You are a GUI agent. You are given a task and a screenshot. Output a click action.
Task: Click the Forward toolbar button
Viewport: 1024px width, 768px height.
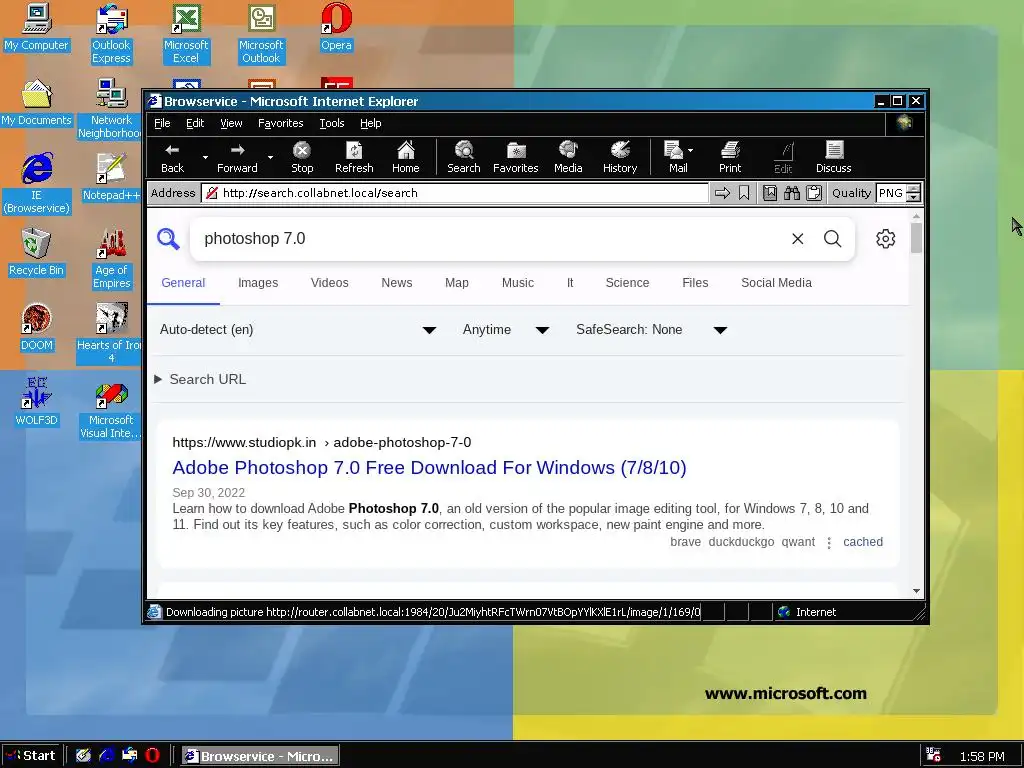click(237, 157)
